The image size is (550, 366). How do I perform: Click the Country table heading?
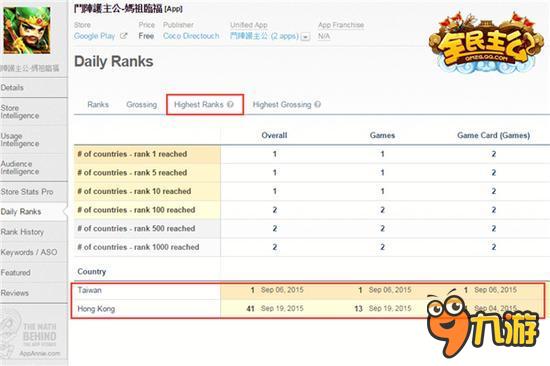tap(92, 272)
